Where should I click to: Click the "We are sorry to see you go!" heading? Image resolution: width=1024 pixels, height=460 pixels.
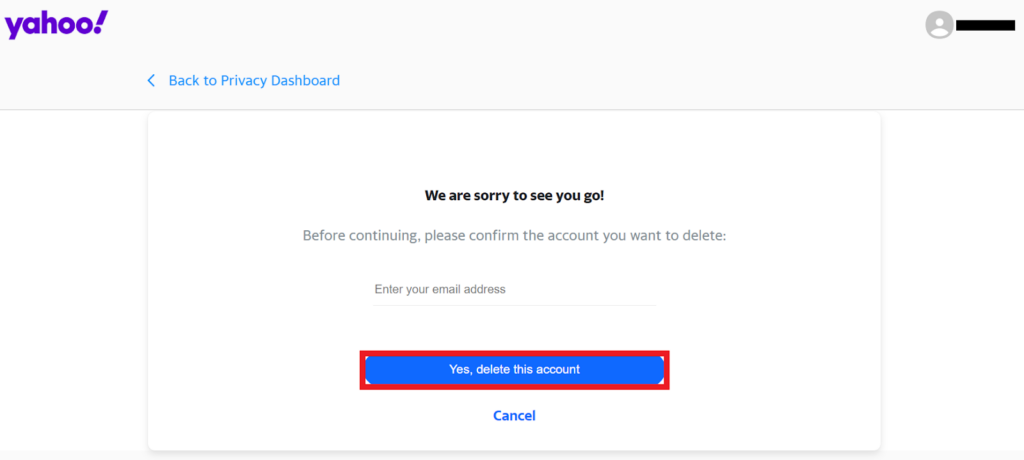(514, 196)
